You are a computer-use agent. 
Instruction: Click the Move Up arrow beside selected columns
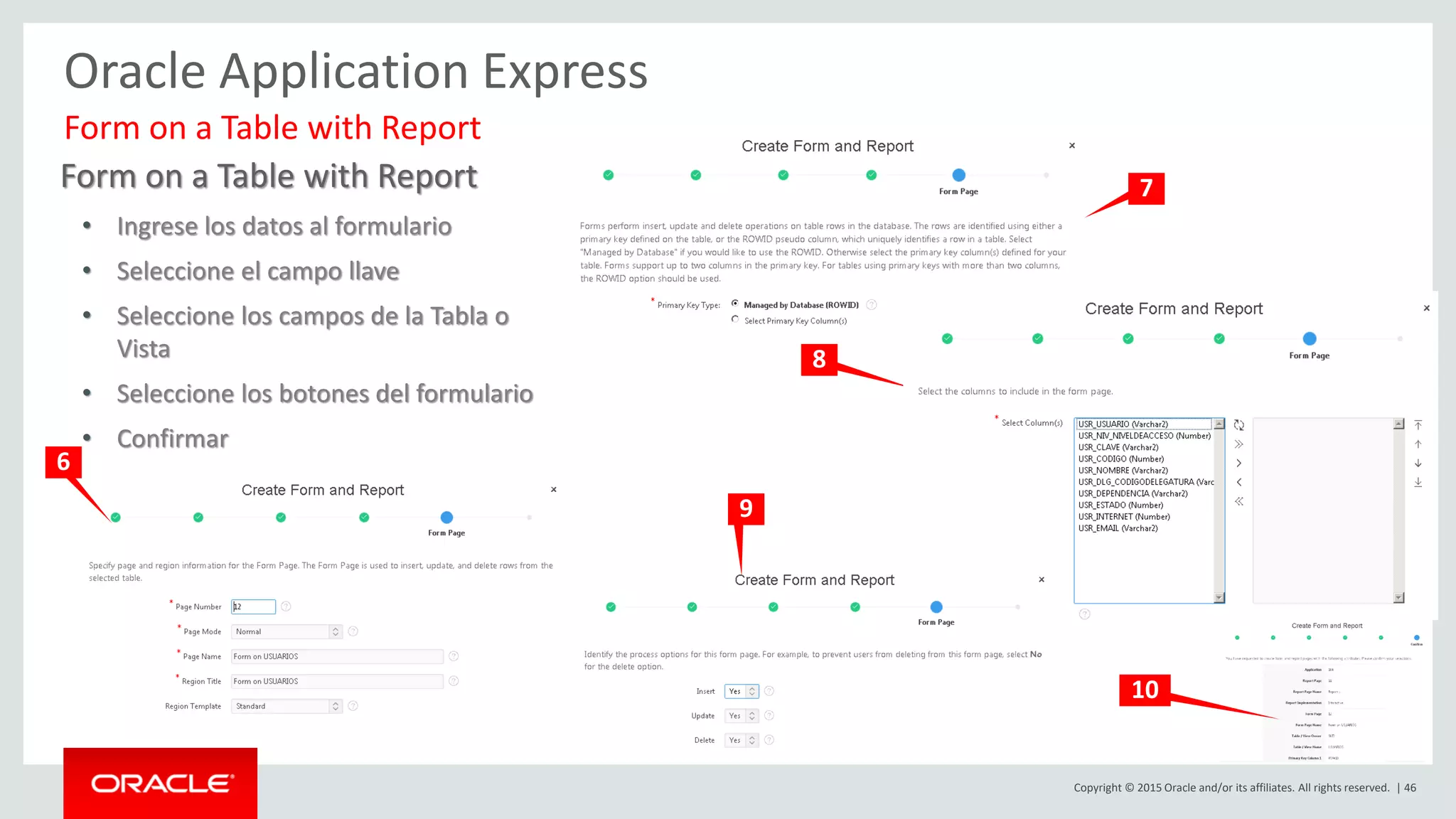tap(1418, 444)
